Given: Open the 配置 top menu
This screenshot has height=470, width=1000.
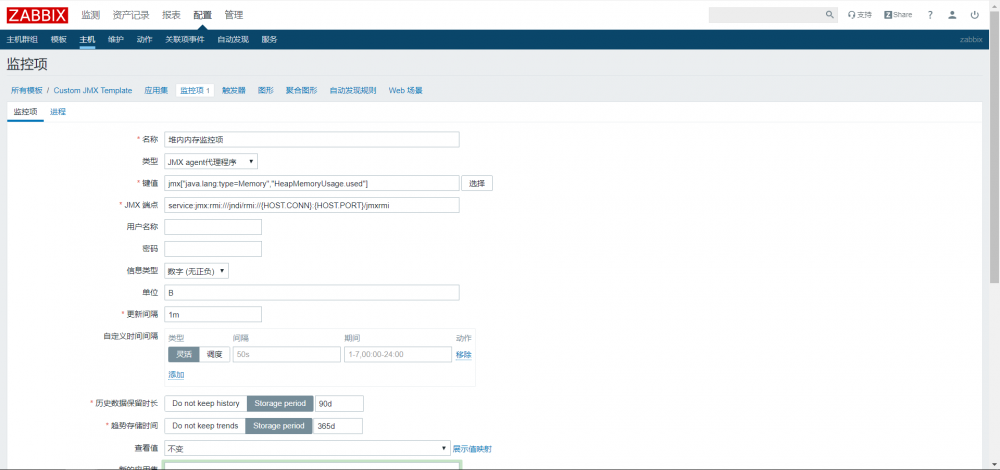Looking at the screenshot, I should pyautogui.click(x=202, y=15).
